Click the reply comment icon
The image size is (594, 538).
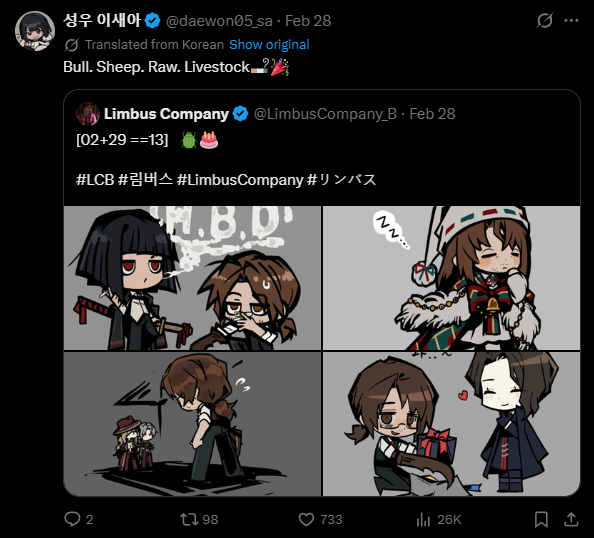coord(72,519)
